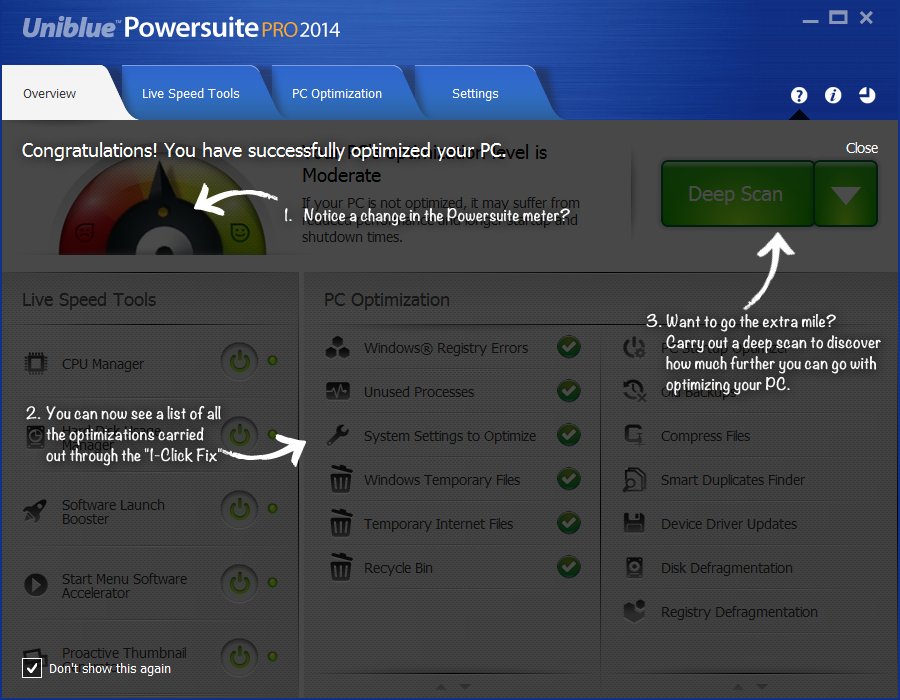Image resolution: width=900 pixels, height=700 pixels.
Task: Open Device Driver Updates link
Action: (729, 524)
